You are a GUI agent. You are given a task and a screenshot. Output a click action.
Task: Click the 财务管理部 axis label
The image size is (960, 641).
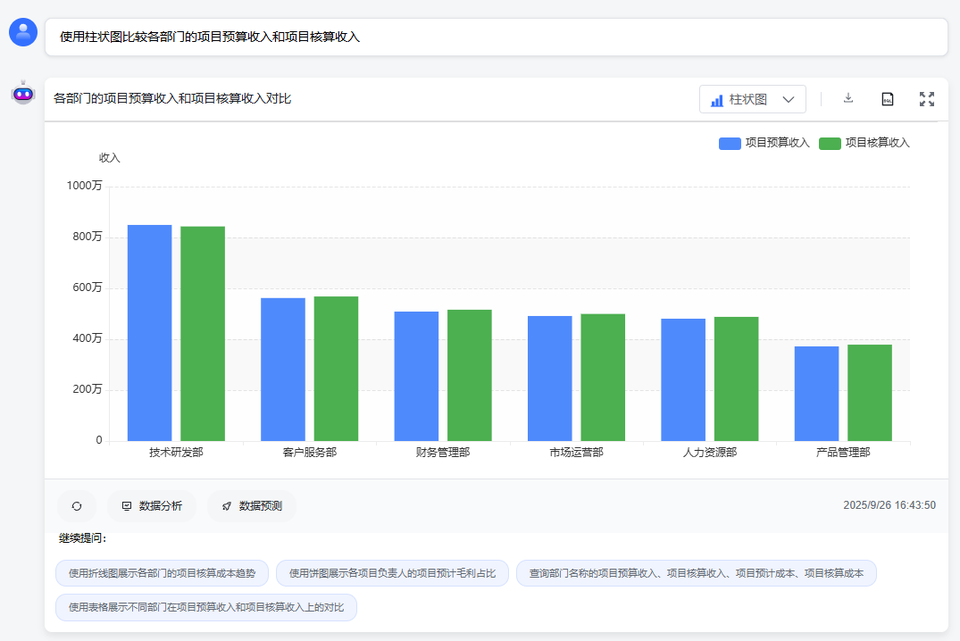(443, 452)
